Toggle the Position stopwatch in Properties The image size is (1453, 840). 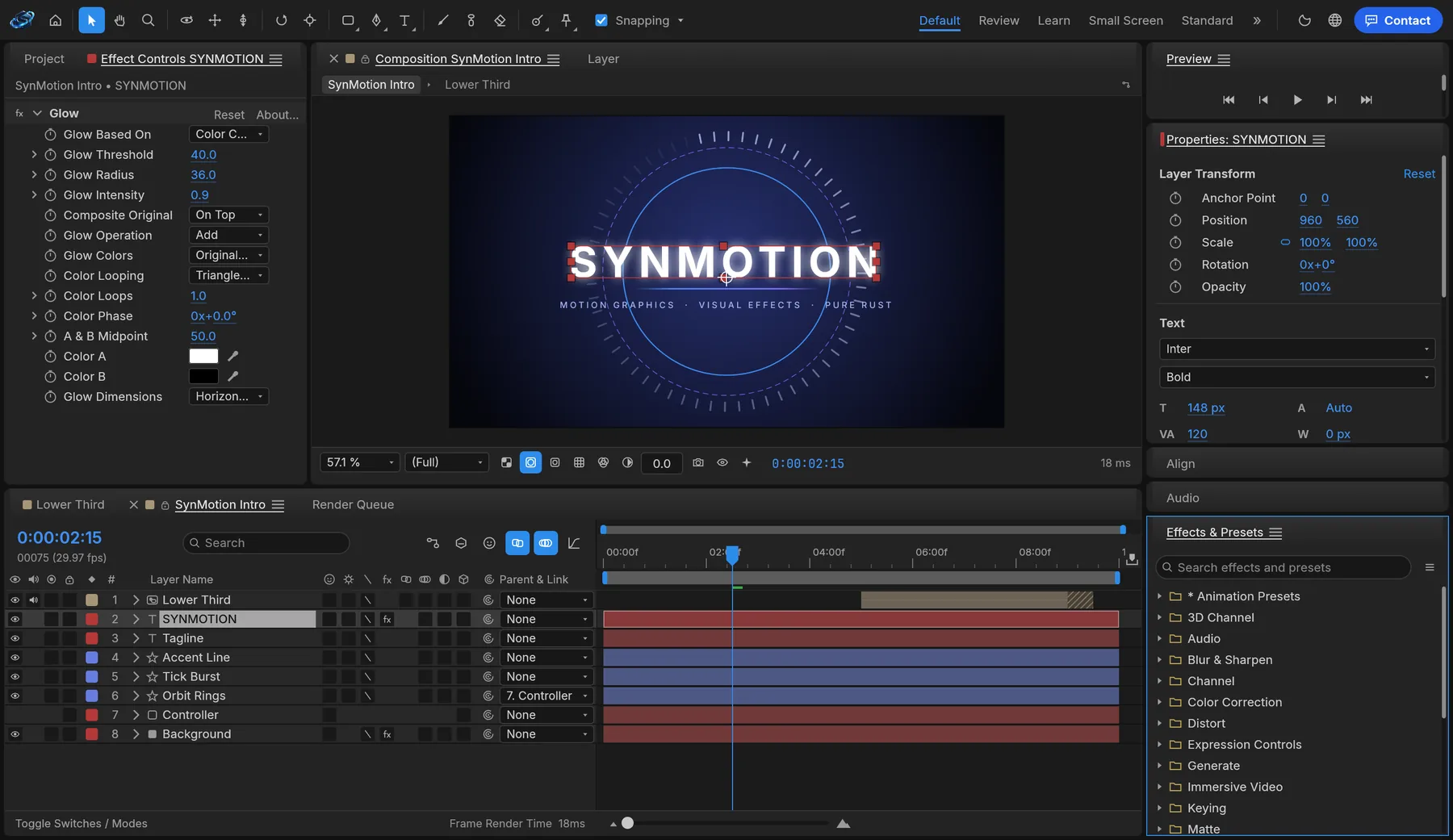coord(1175,220)
